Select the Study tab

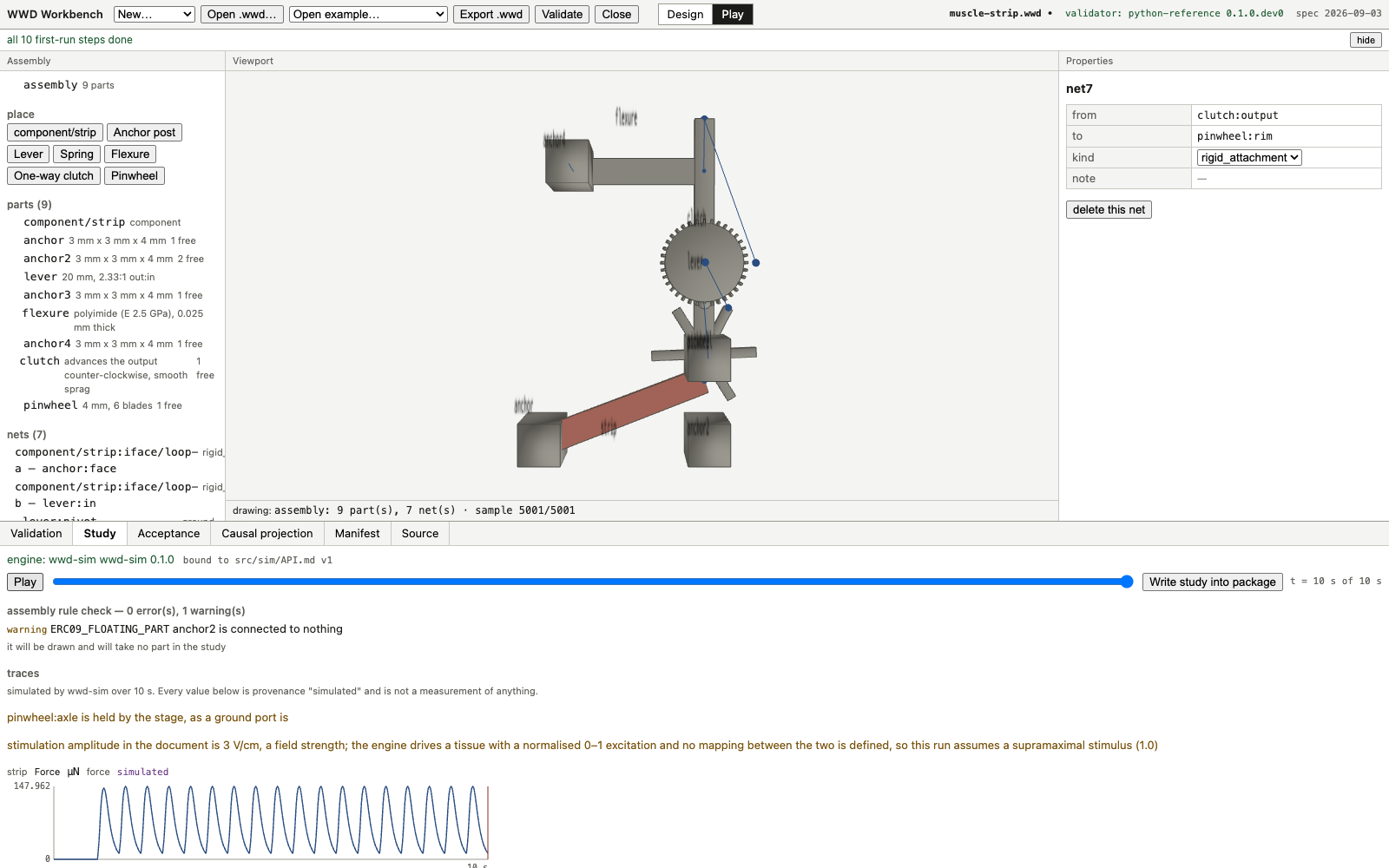point(100,533)
